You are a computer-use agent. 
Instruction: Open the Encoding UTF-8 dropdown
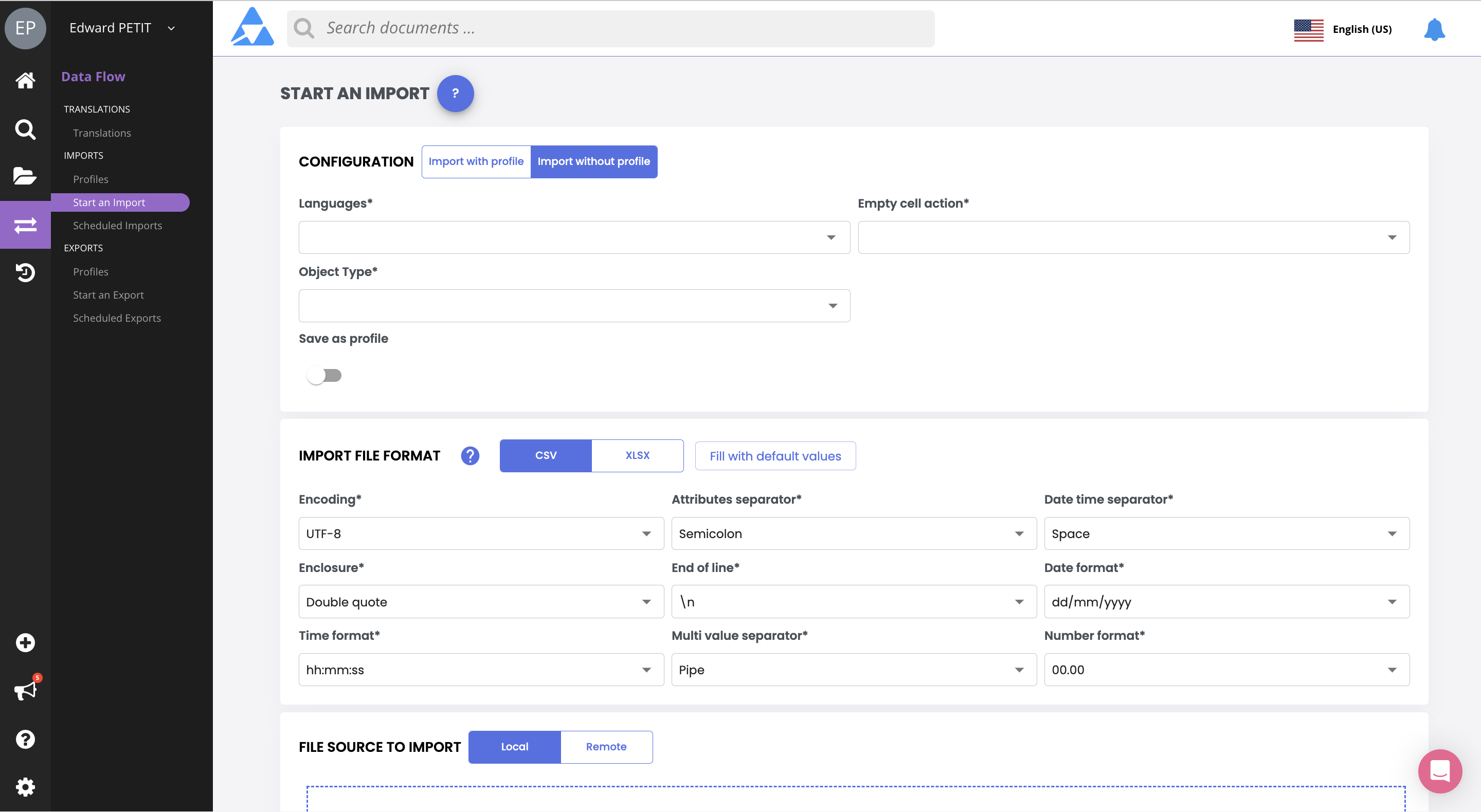pyautogui.click(x=481, y=534)
